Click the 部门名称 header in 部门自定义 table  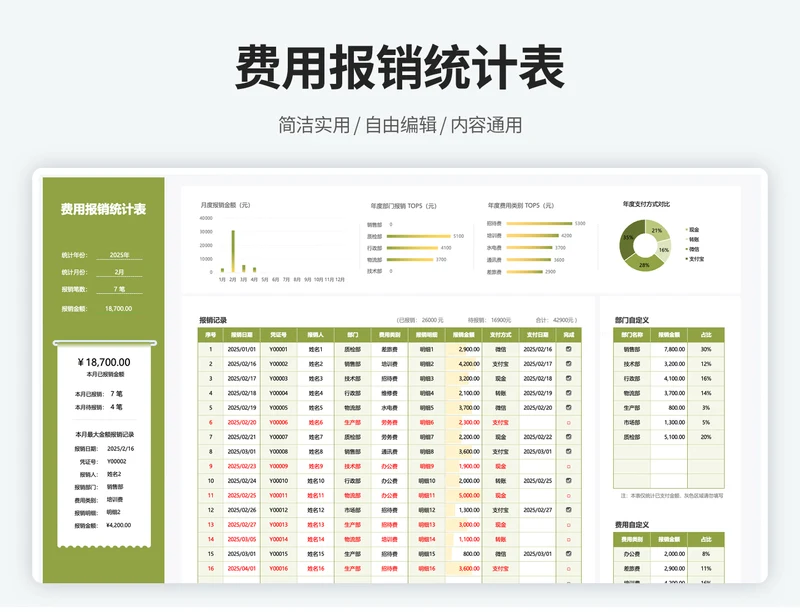click(x=632, y=335)
